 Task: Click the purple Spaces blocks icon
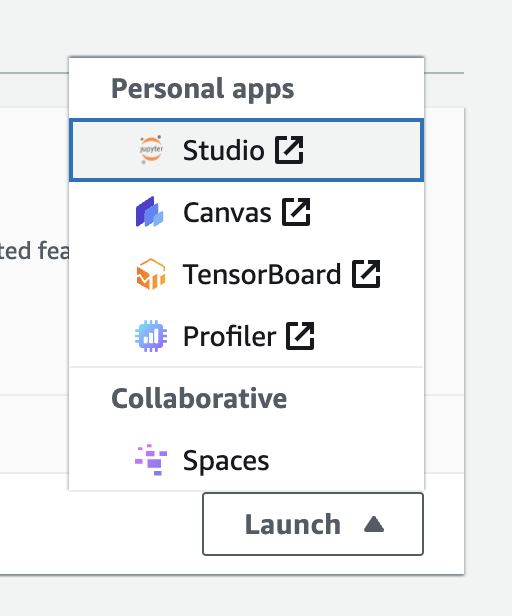tap(151, 460)
